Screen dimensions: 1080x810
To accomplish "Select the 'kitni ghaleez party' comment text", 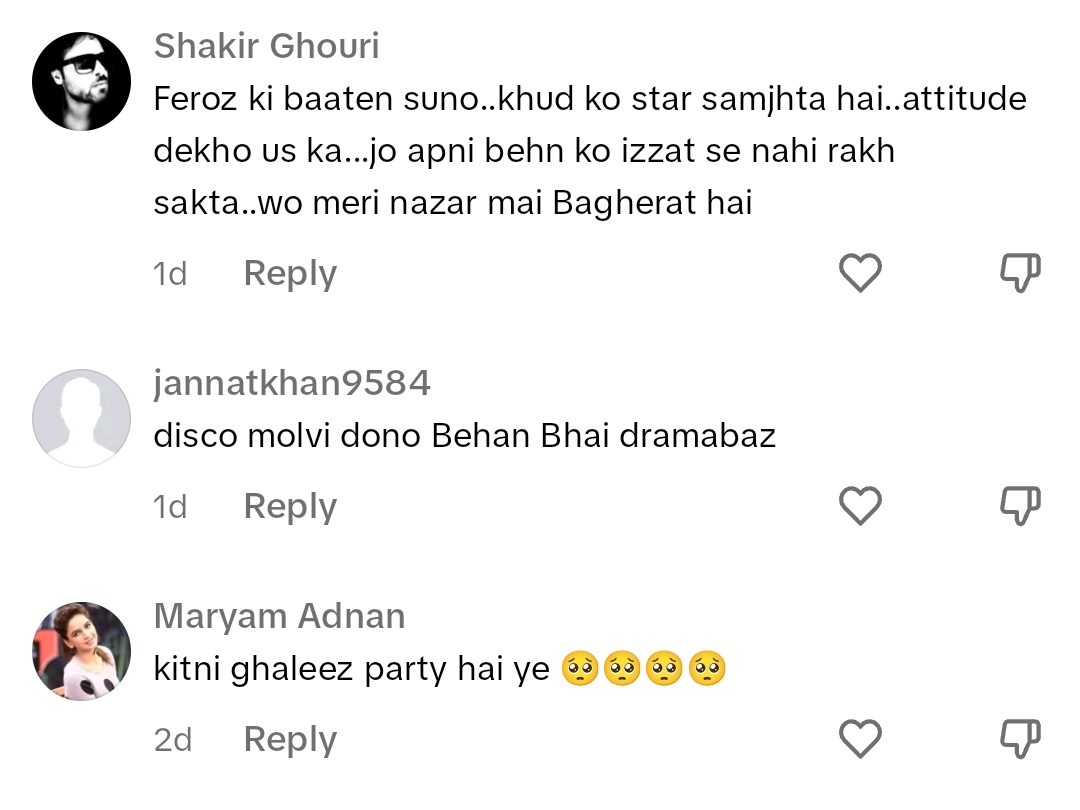I will pyautogui.click(x=440, y=669).
